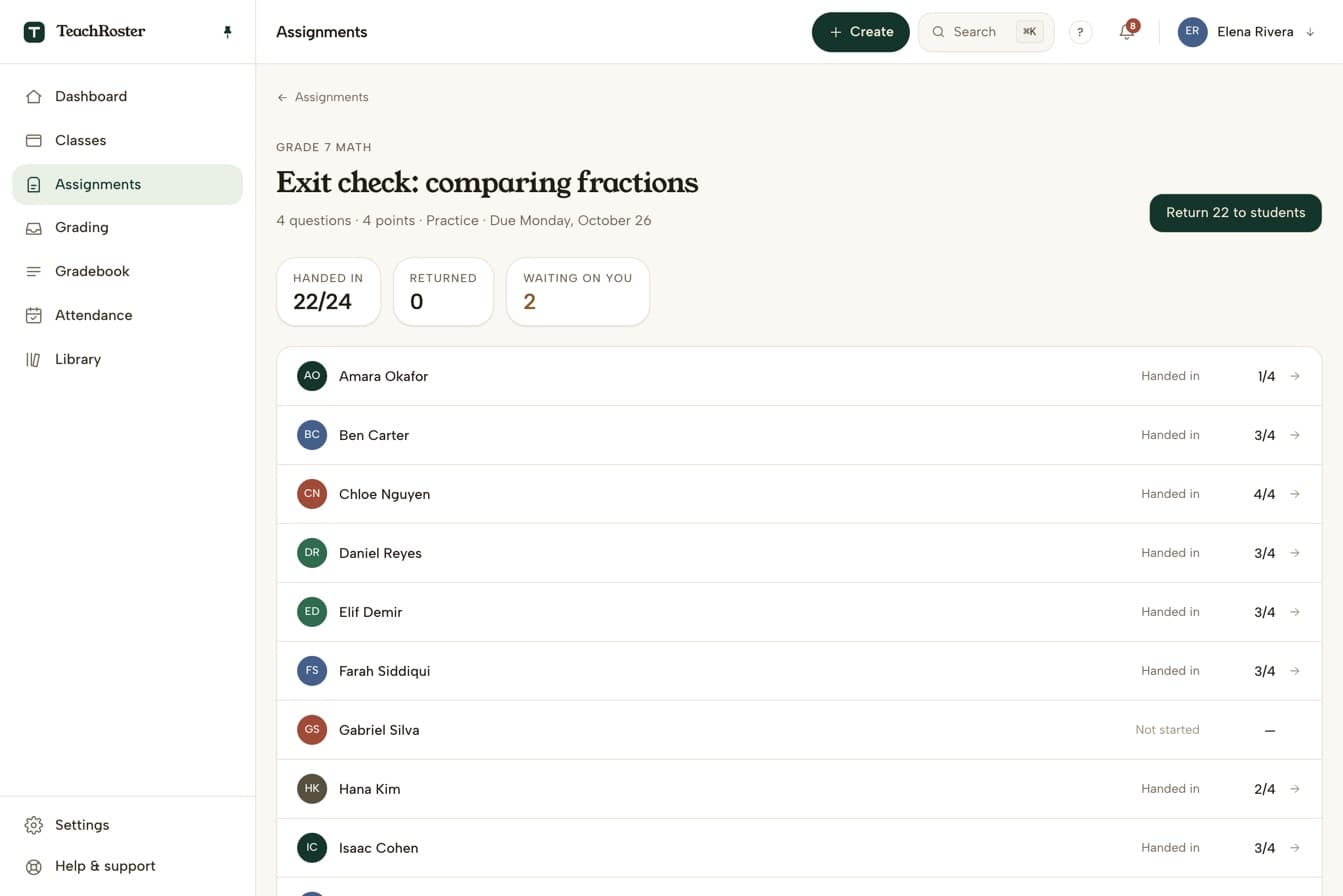
Task: Open Ben Carter's submission arrow
Action: 1295,435
